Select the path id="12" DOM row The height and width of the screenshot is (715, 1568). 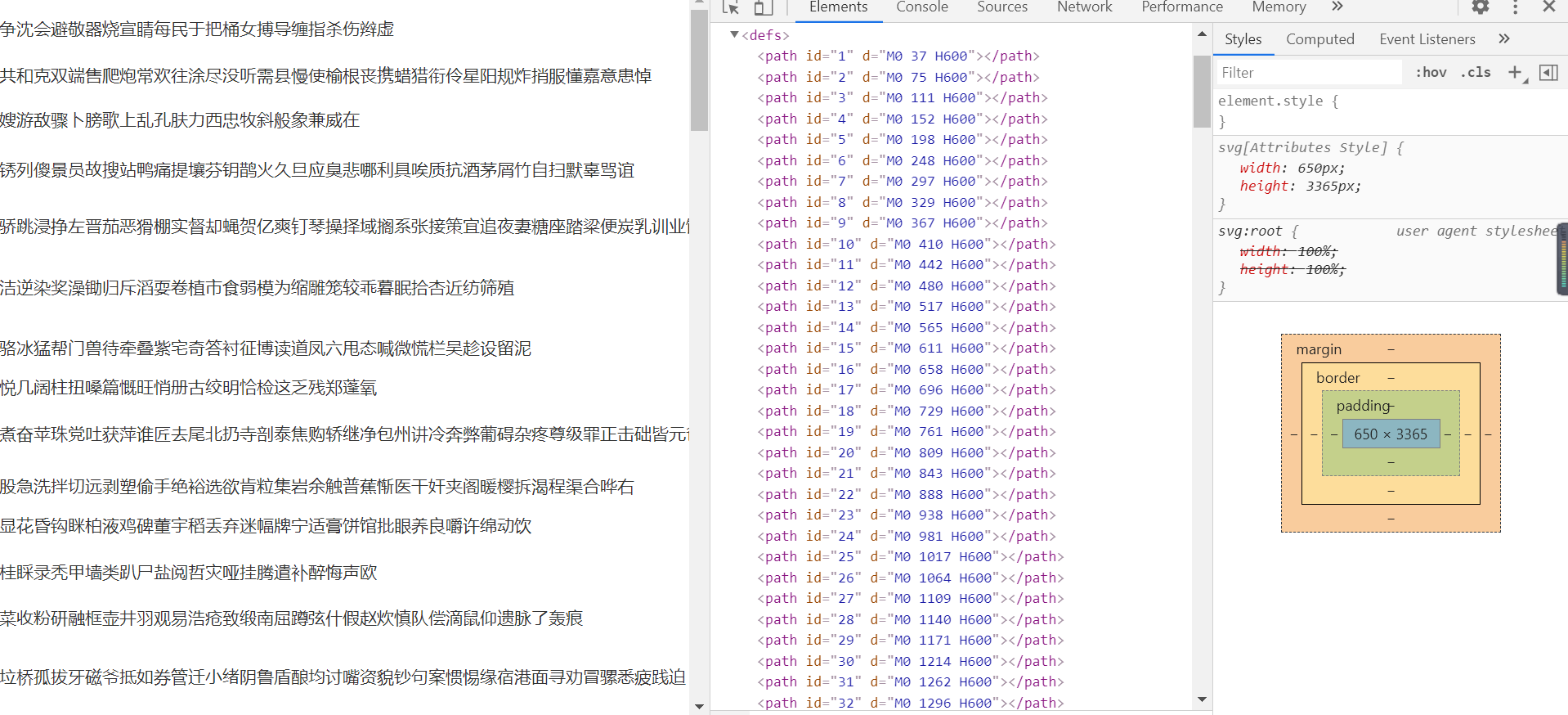907,286
